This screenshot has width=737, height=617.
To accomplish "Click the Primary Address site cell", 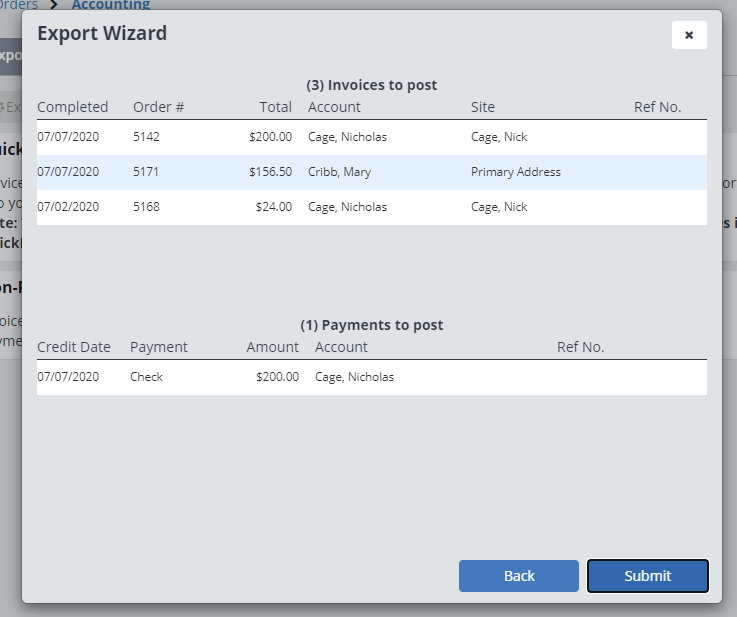I will click(x=515, y=172).
